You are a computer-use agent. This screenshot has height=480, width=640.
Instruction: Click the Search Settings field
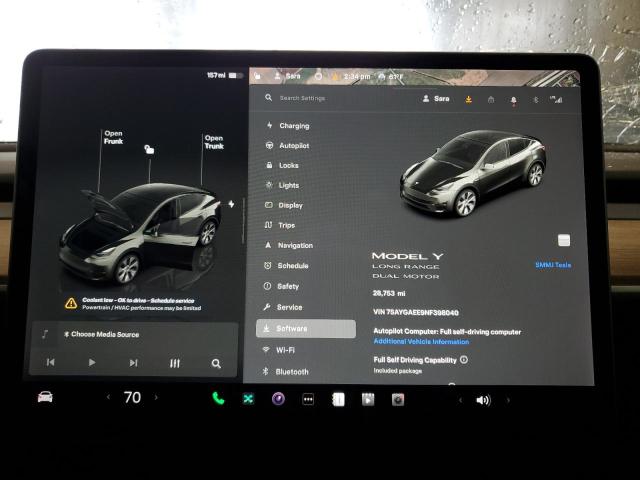(x=302, y=98)
